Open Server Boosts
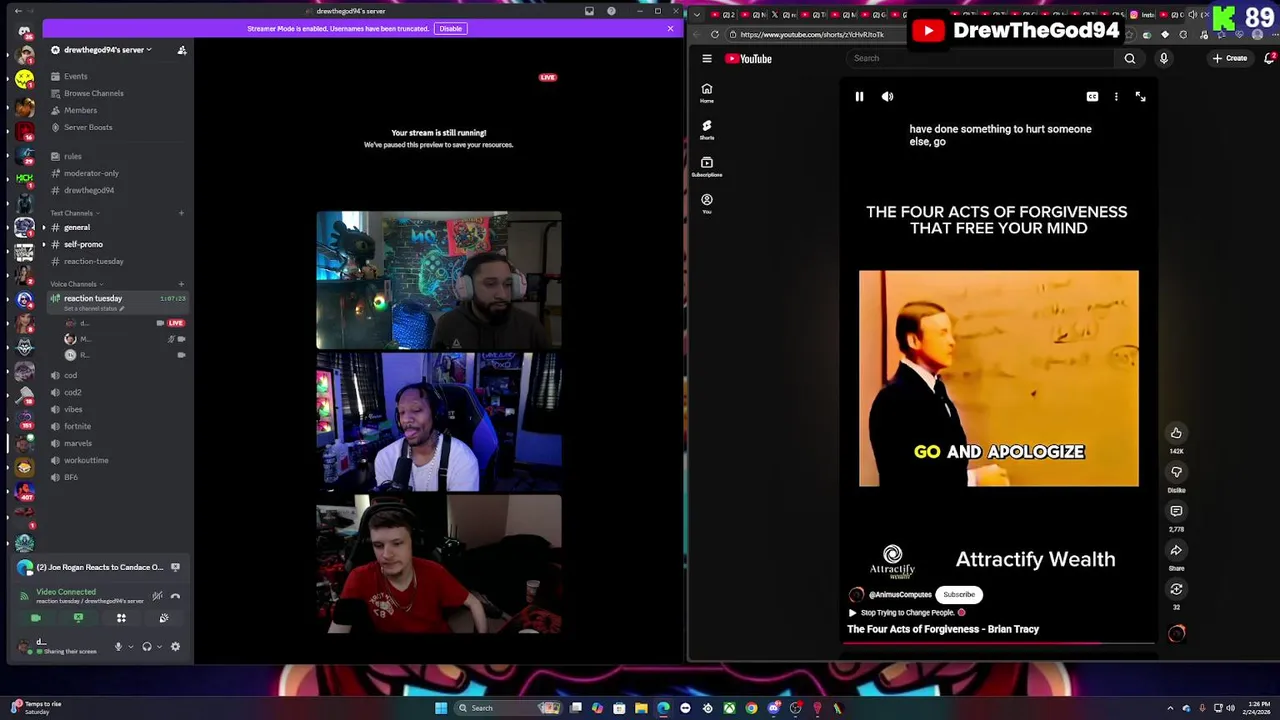Screen dimensions: 1280x720 coord(88,127)
